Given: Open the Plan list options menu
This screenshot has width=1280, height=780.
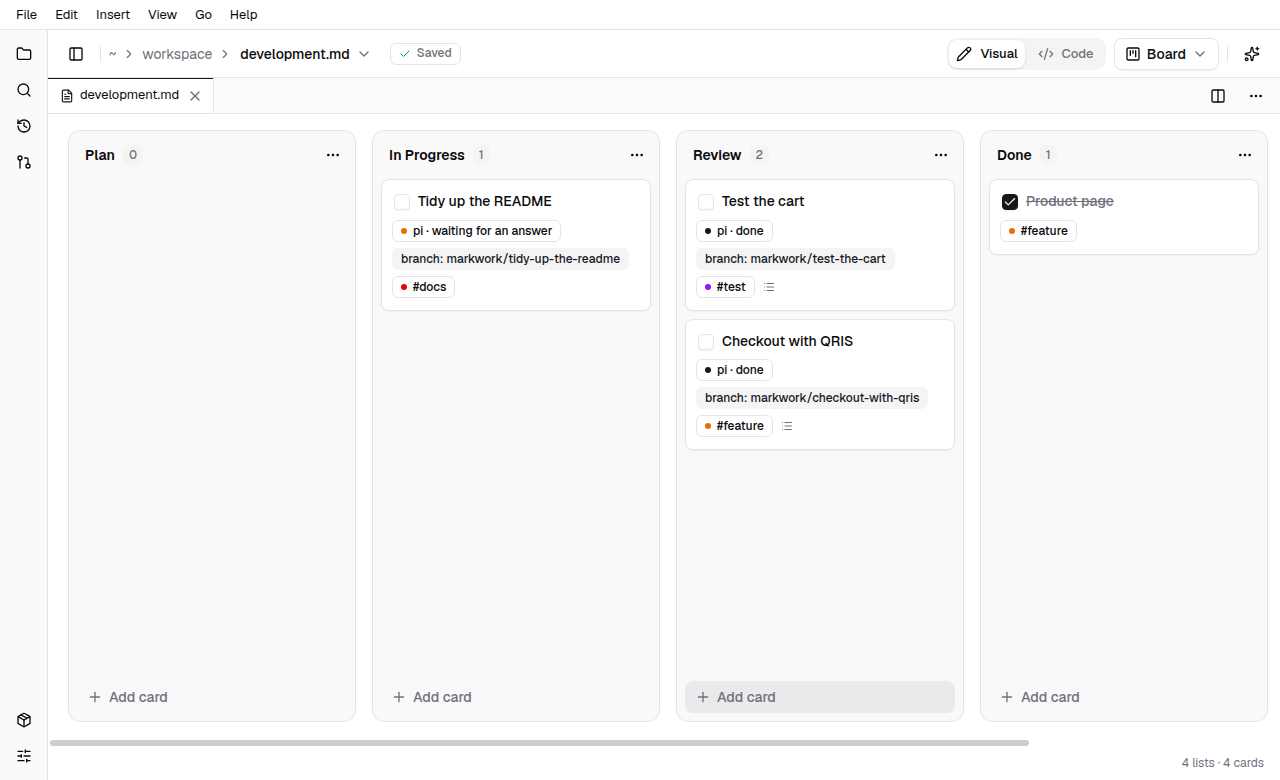Looking at the screenshot, I should coord(333,155).
